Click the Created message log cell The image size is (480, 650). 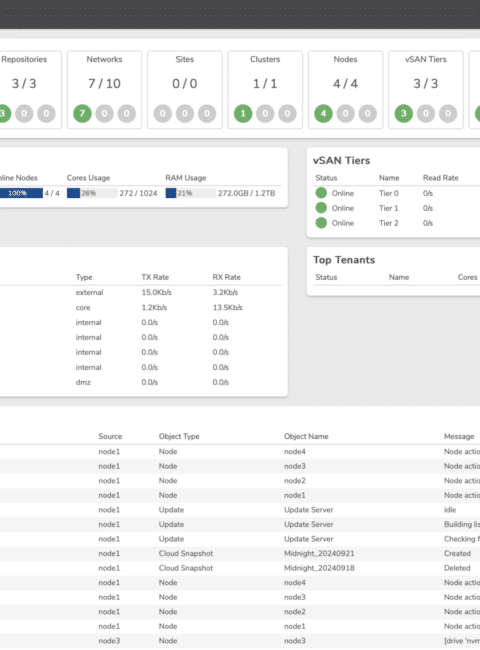coord(457,553)
